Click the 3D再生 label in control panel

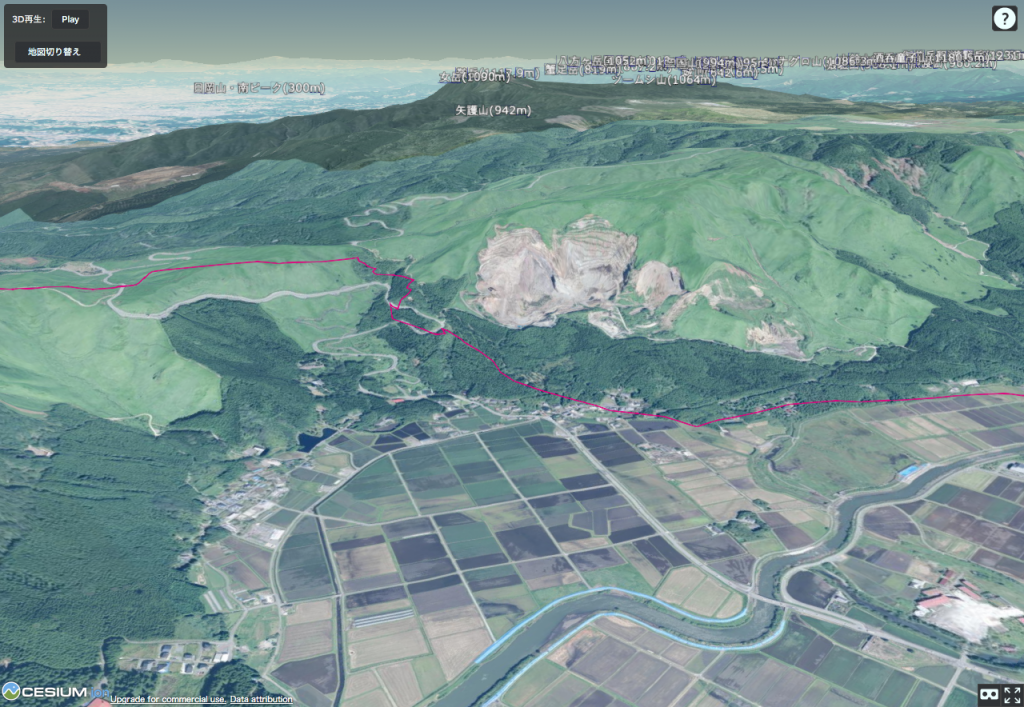(x=28, y=19)
